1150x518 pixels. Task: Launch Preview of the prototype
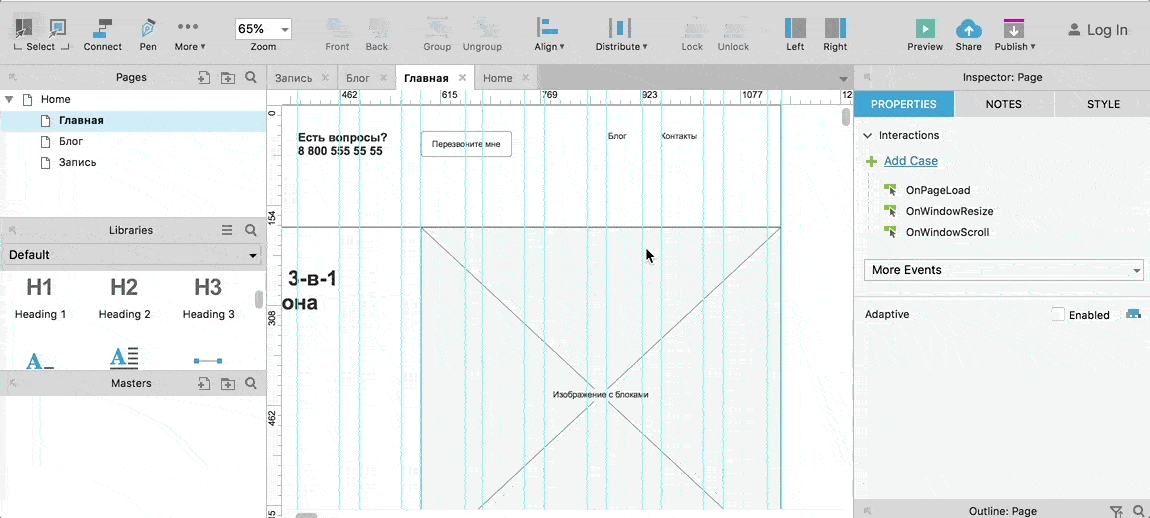tap(925, 29)
